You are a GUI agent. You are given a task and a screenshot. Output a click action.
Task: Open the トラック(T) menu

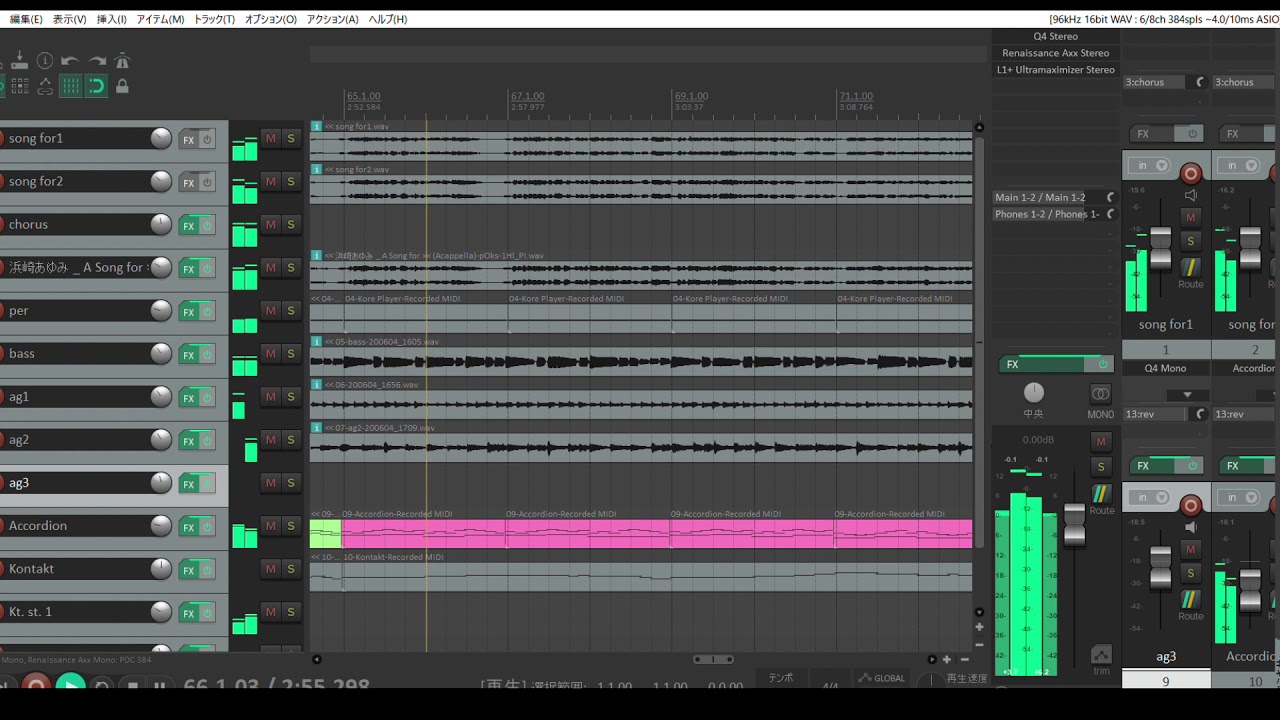214,19
